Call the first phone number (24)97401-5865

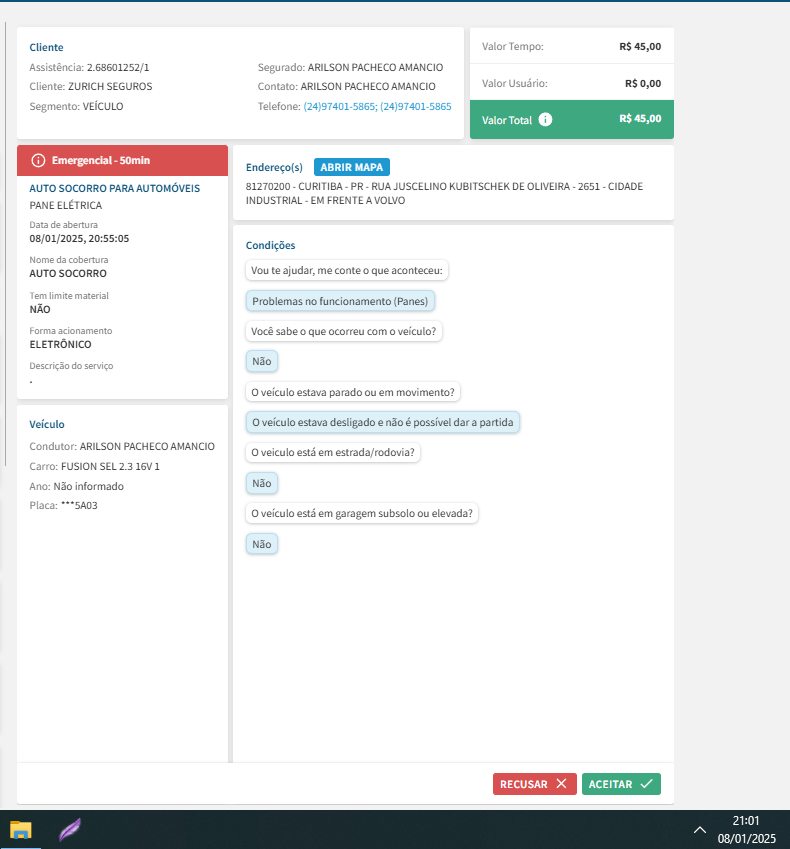pyautogui.click(x=339, y=107)
